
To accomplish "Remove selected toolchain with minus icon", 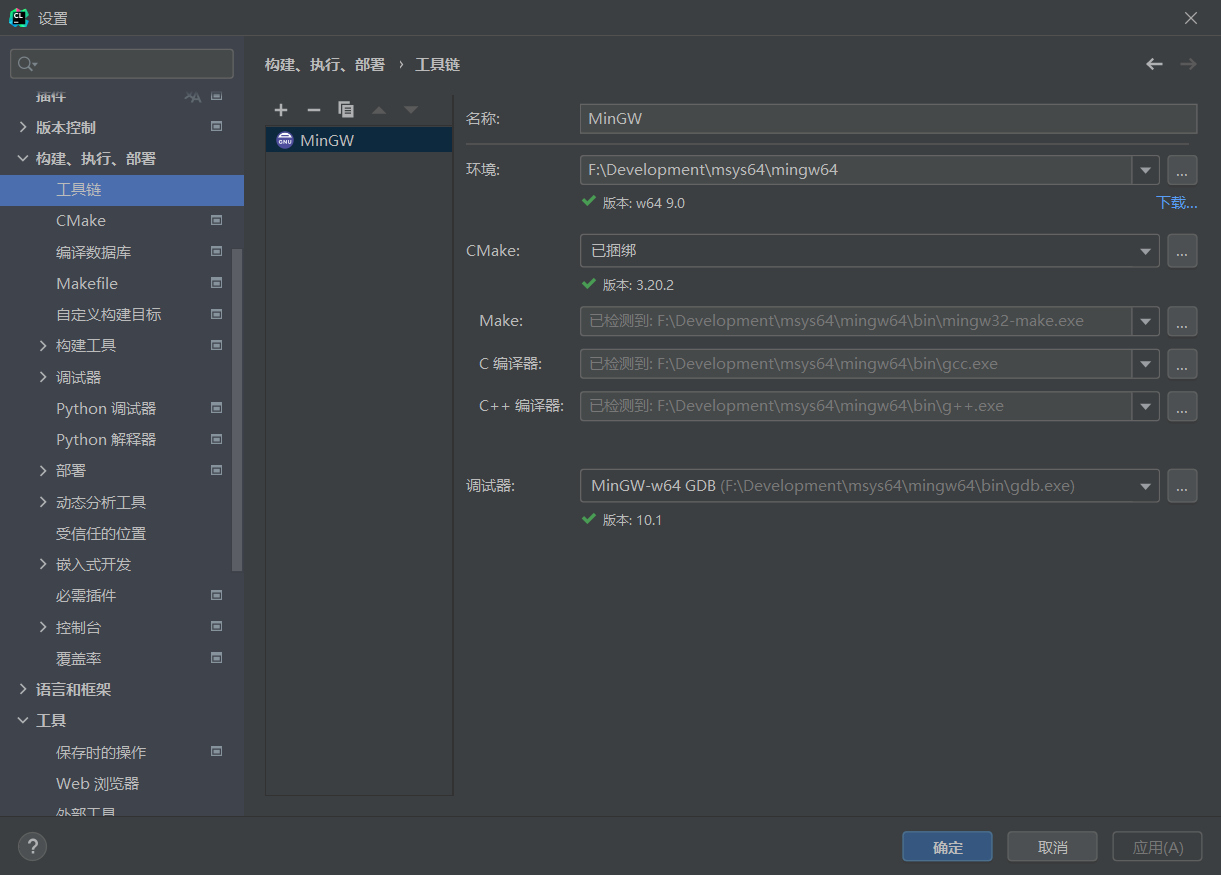I will click(x=314, y=110).
